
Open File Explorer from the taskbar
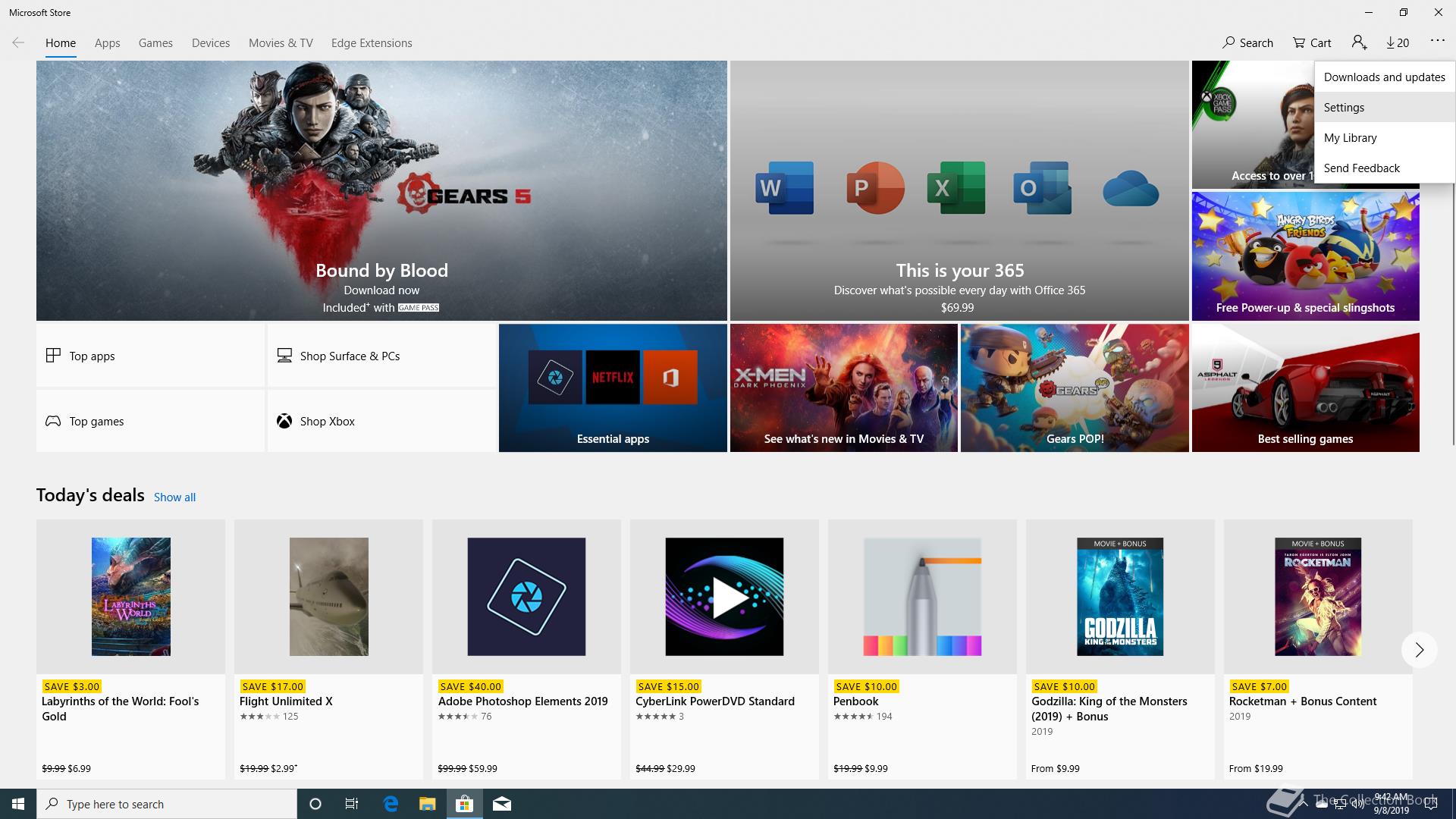(427, 804)
